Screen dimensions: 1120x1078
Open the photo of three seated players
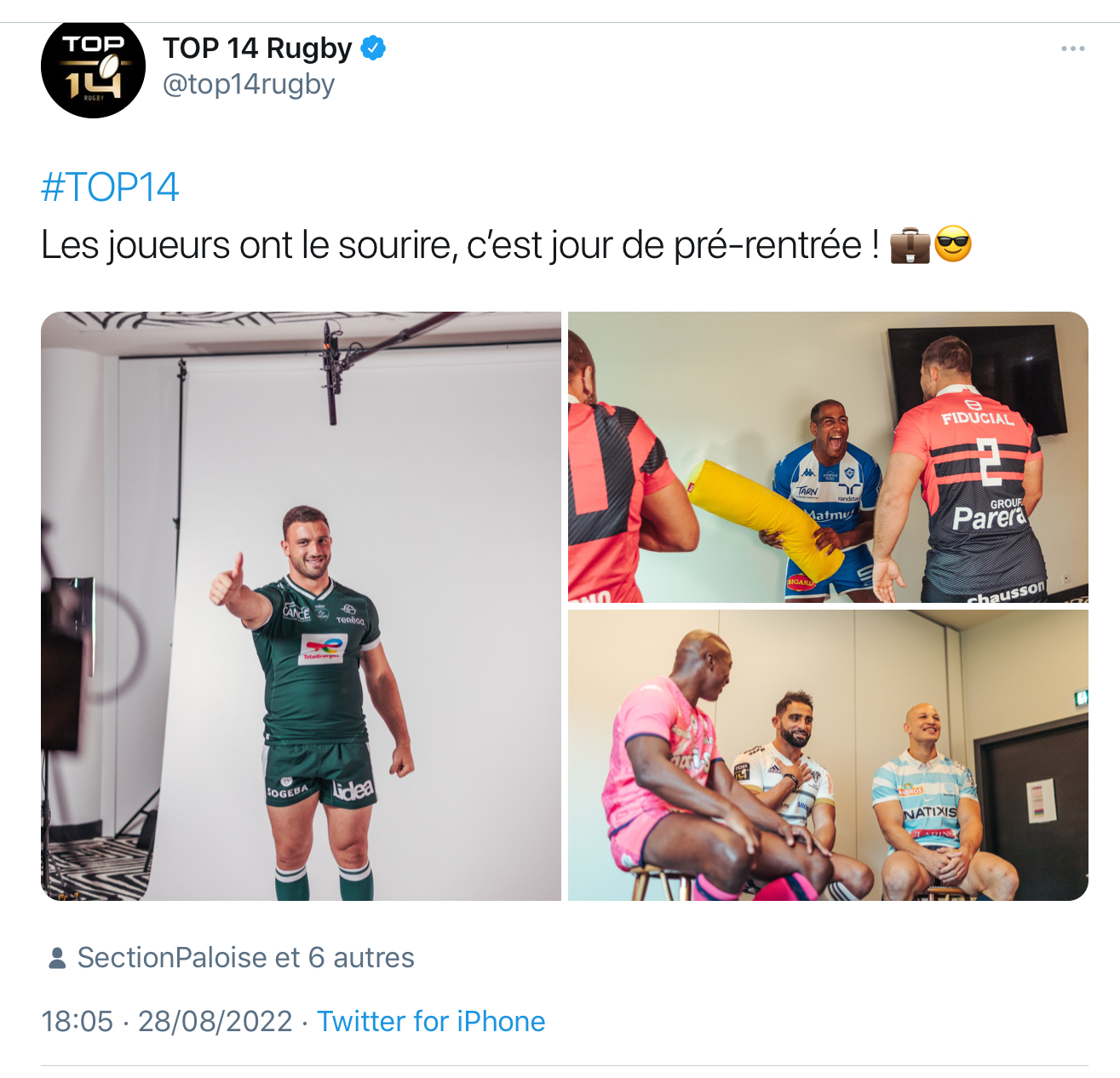tap(828, 755)
